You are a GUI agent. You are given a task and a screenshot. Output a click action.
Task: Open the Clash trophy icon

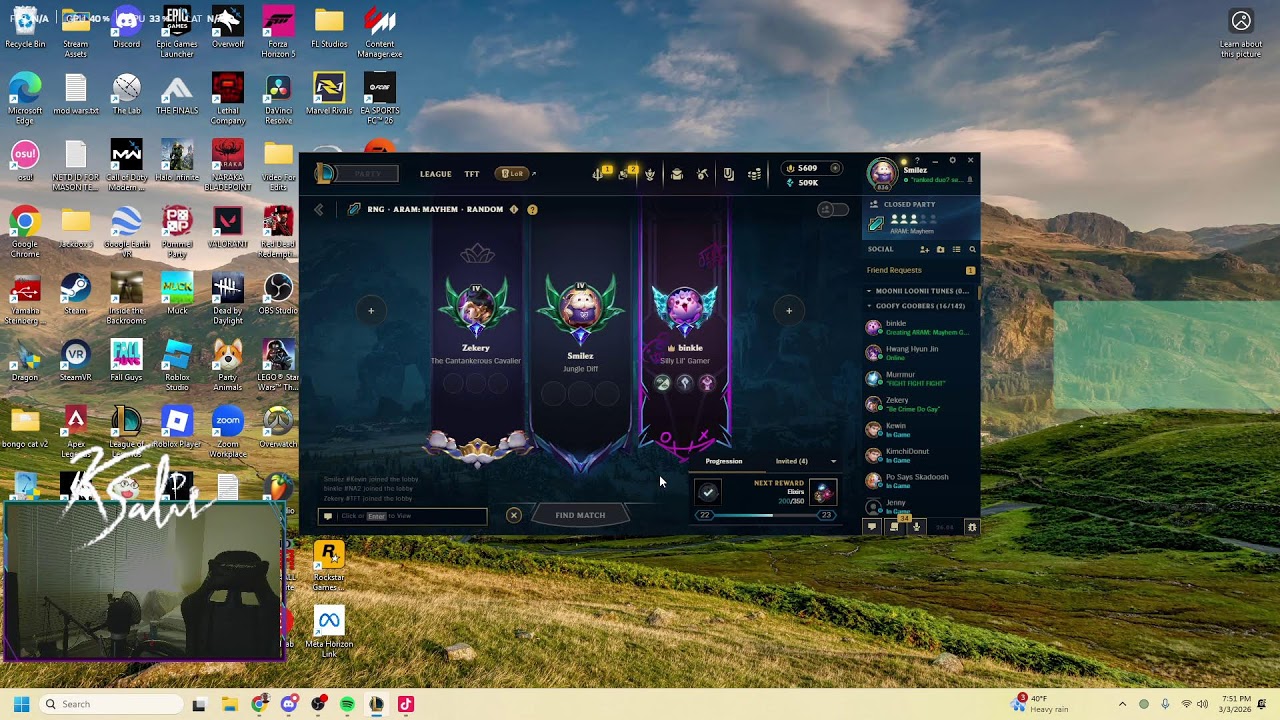(650, 174)
